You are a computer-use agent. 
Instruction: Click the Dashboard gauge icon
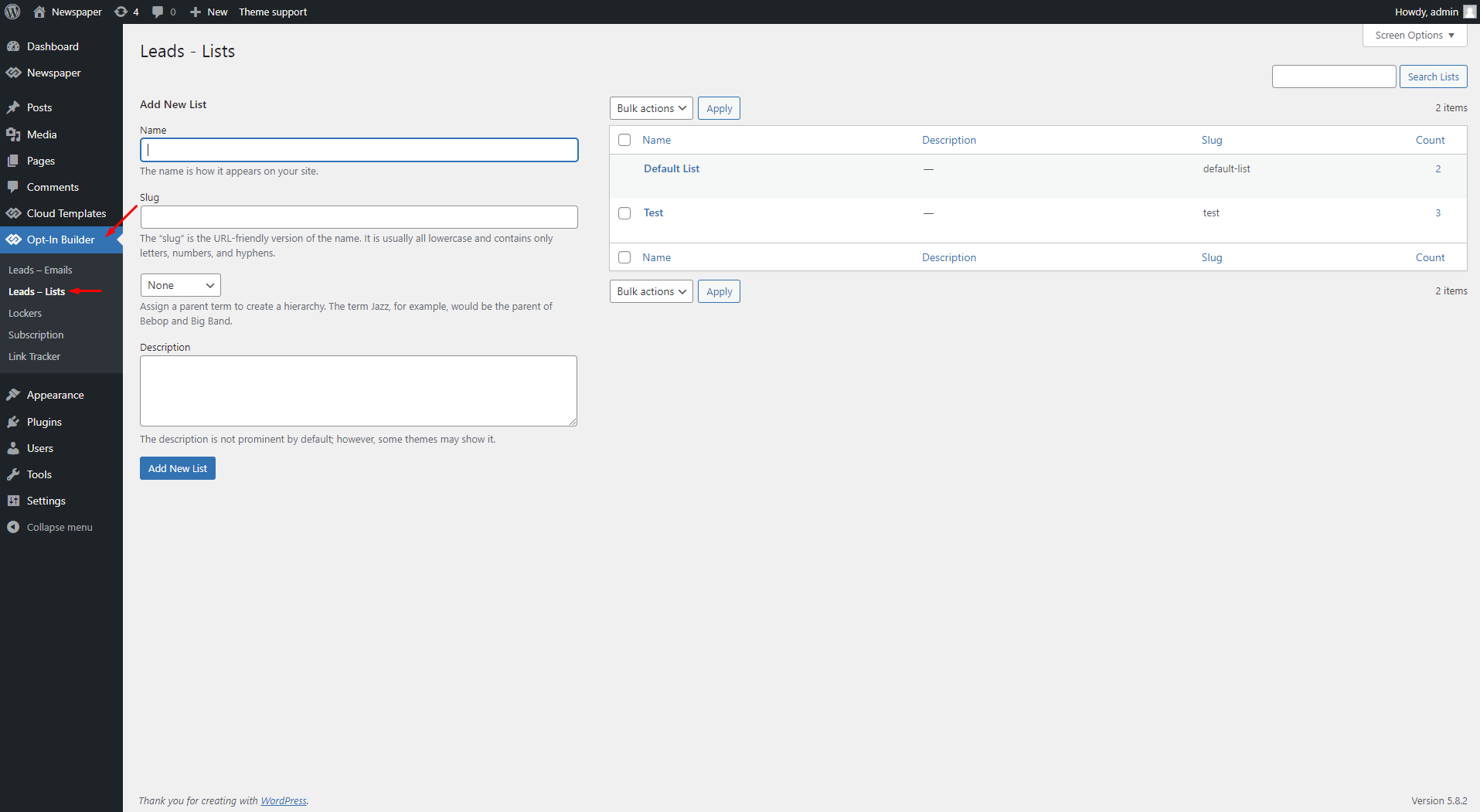13,46
